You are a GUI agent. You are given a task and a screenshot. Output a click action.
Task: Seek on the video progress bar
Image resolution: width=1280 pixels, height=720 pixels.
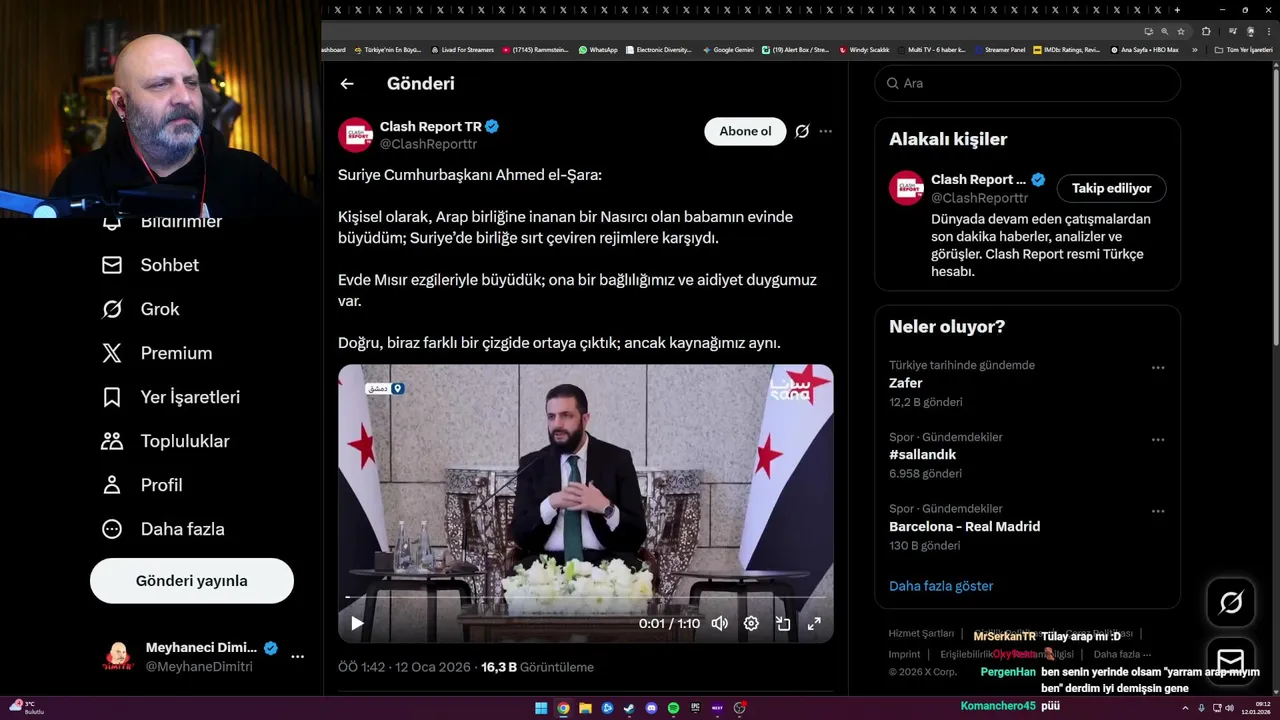[x=585, y=597]
